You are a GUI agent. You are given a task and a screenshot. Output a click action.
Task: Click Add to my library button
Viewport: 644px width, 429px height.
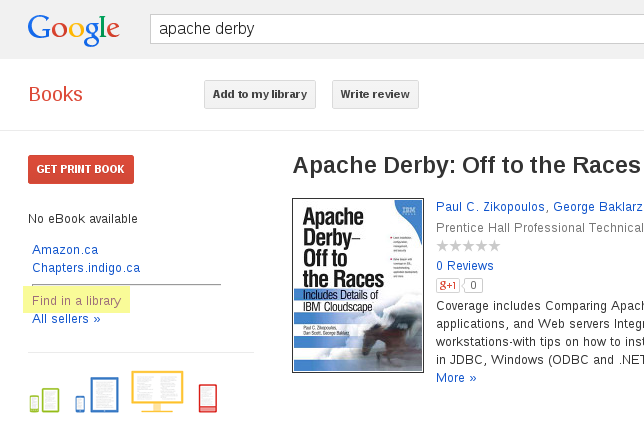point(260,94)
